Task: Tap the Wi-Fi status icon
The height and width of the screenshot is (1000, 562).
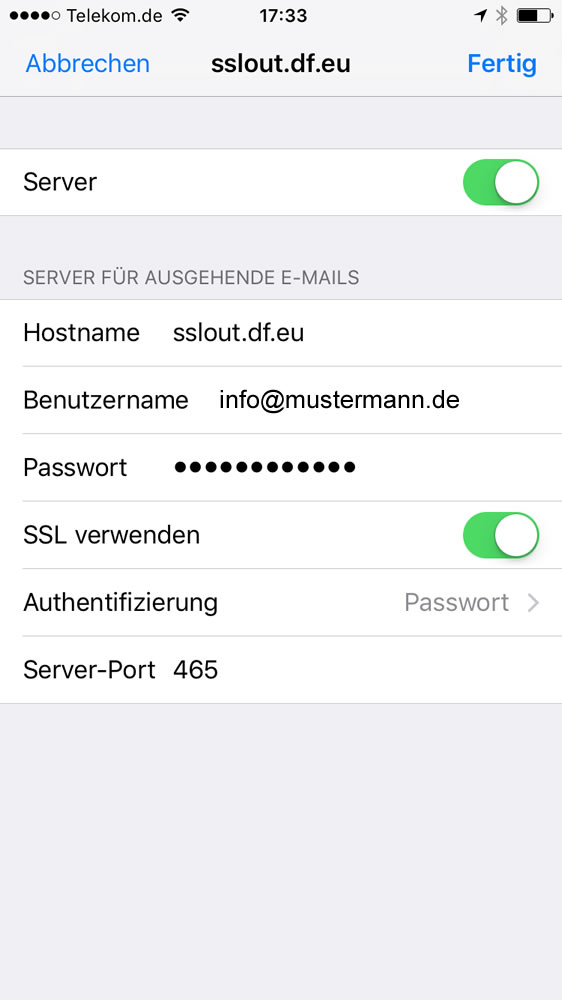Action: (182, 15)
